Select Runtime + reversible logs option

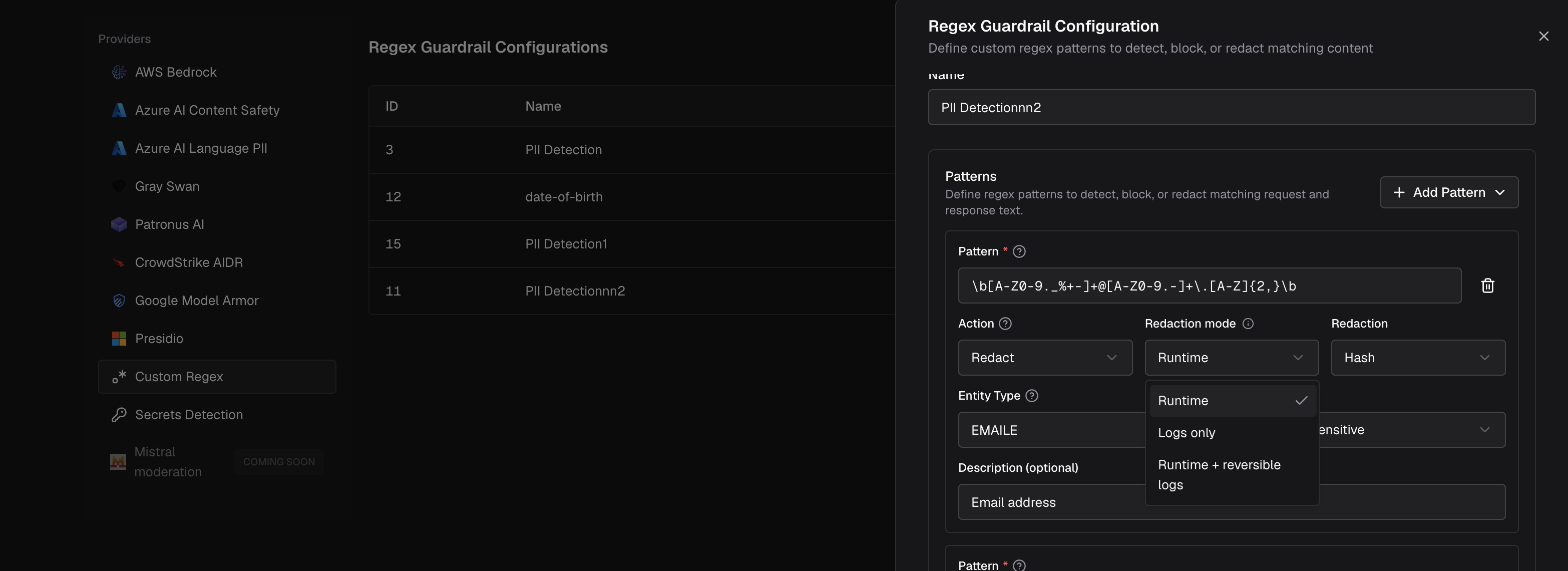click(x=1232, y=475)
